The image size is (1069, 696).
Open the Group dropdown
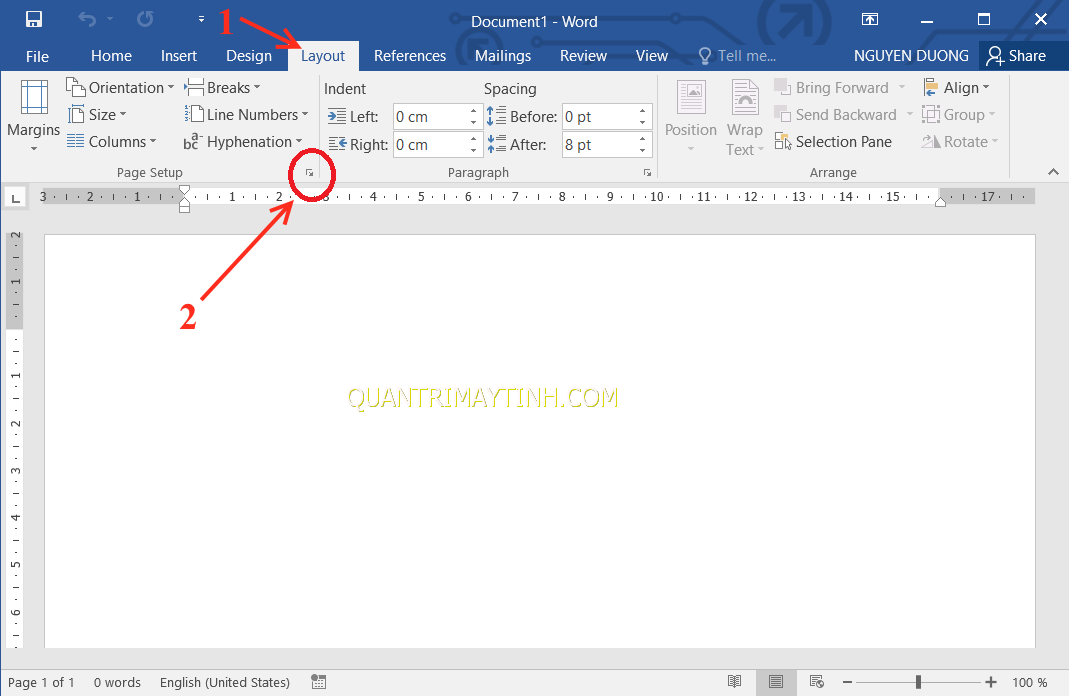coord(959,115)
